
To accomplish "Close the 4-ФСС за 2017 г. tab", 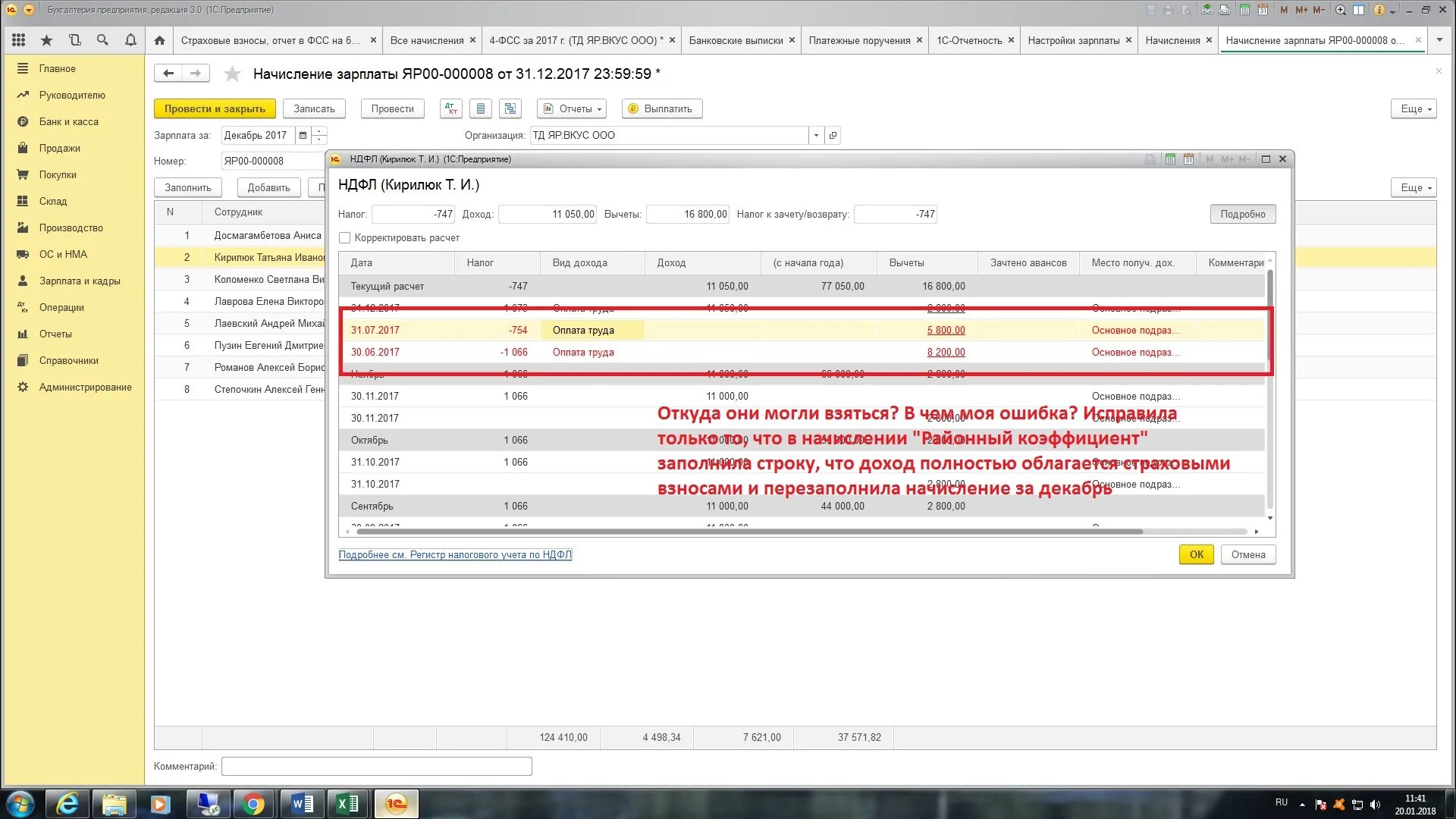I will [x=672, y=40].
